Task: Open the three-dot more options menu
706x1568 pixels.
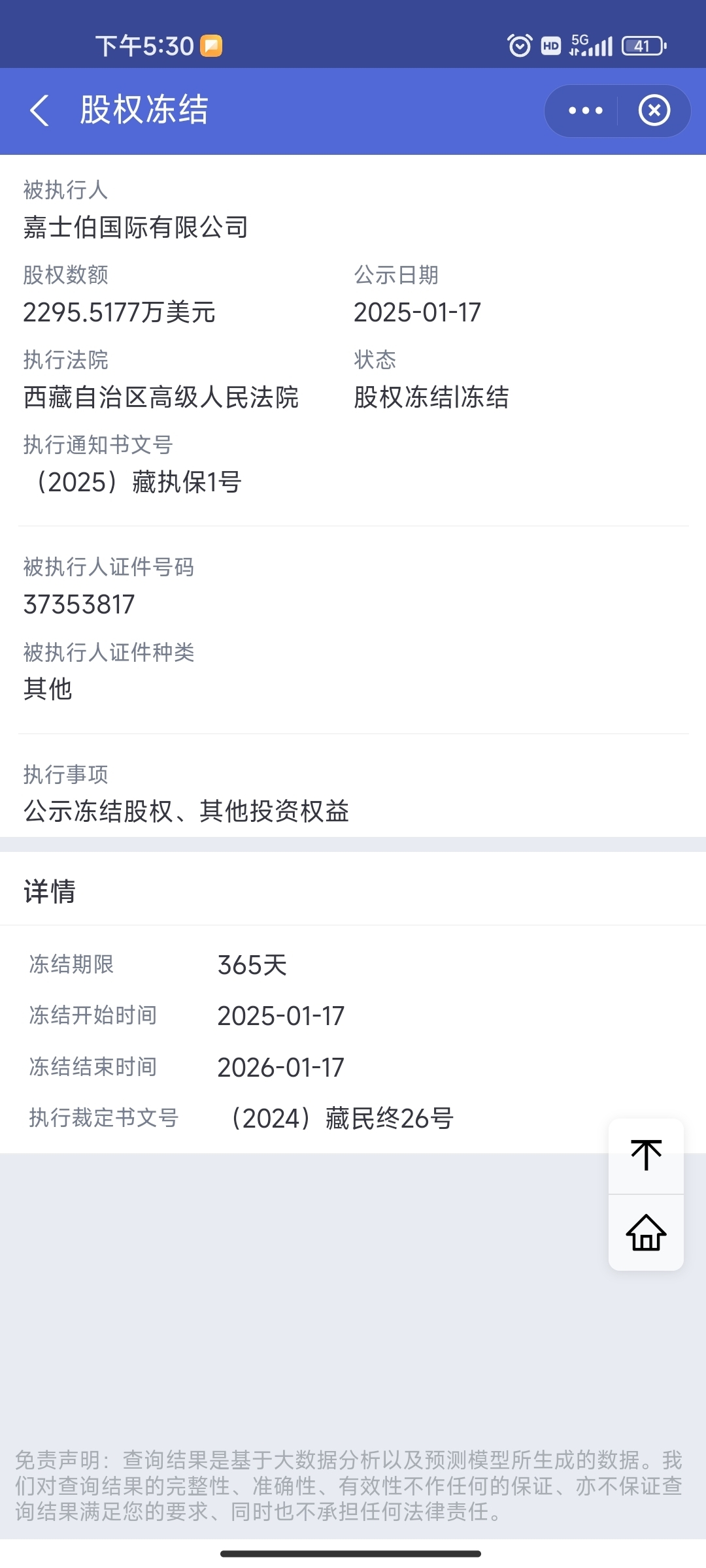Action: 585,111
